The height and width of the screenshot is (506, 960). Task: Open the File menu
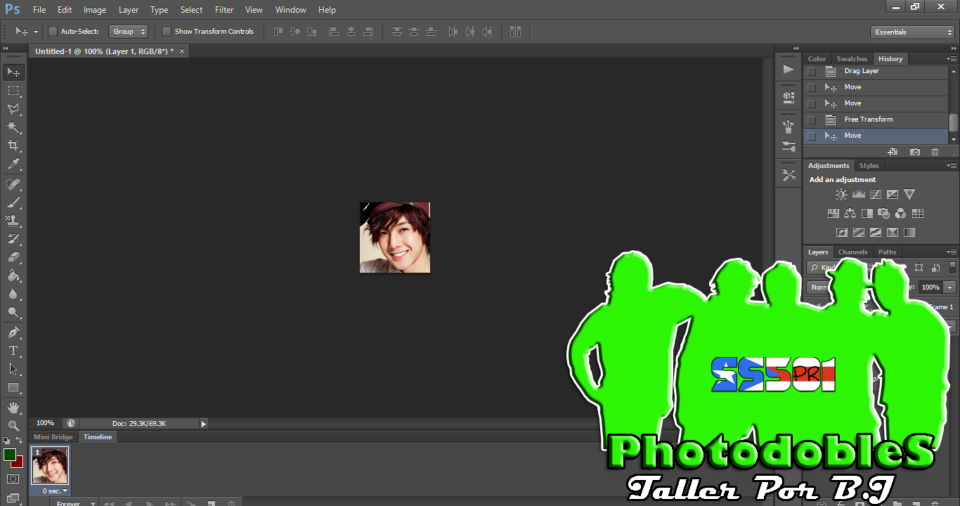pos(39,10)
